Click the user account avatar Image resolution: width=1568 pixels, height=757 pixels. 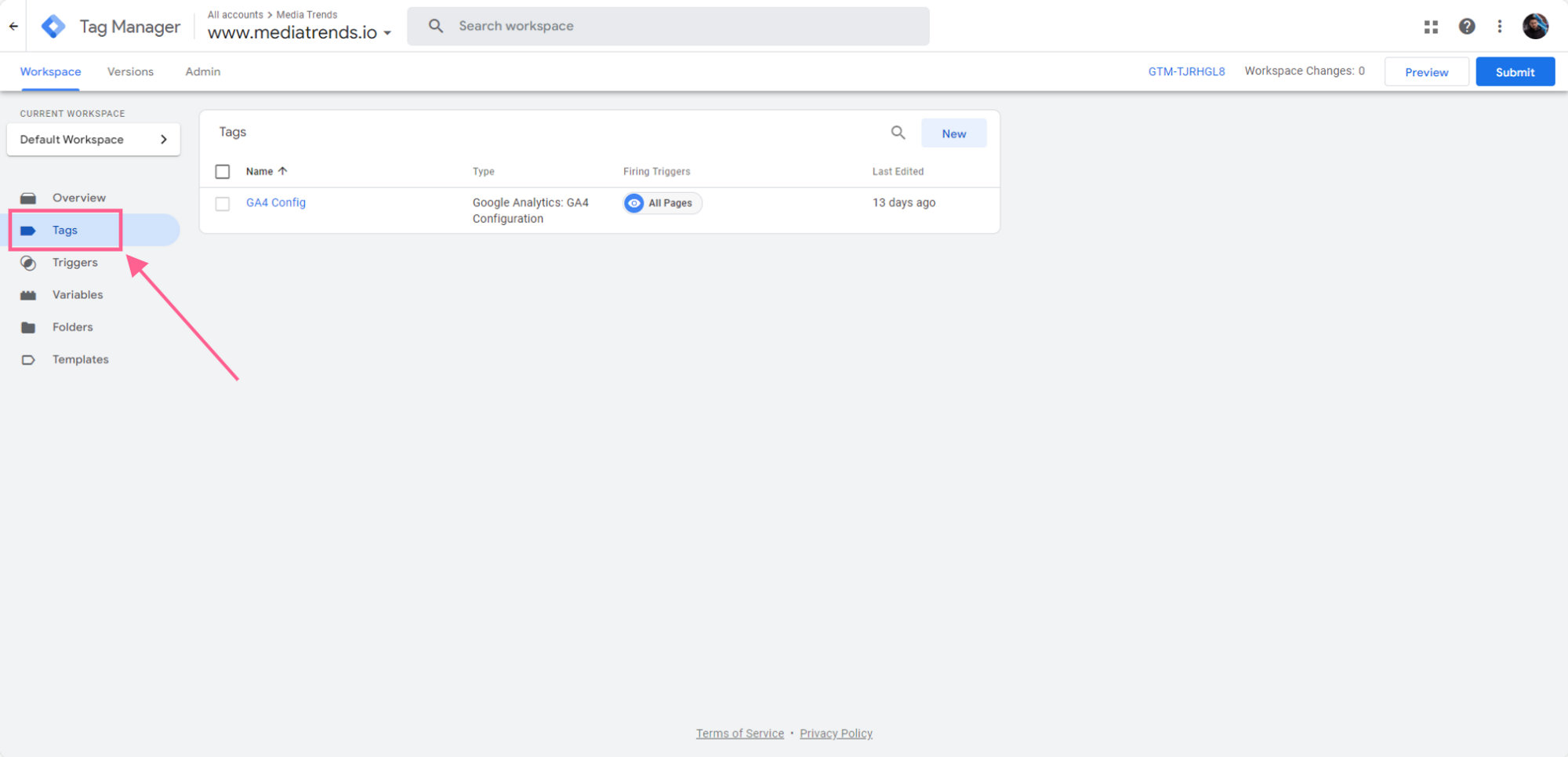coord(1535,26)
